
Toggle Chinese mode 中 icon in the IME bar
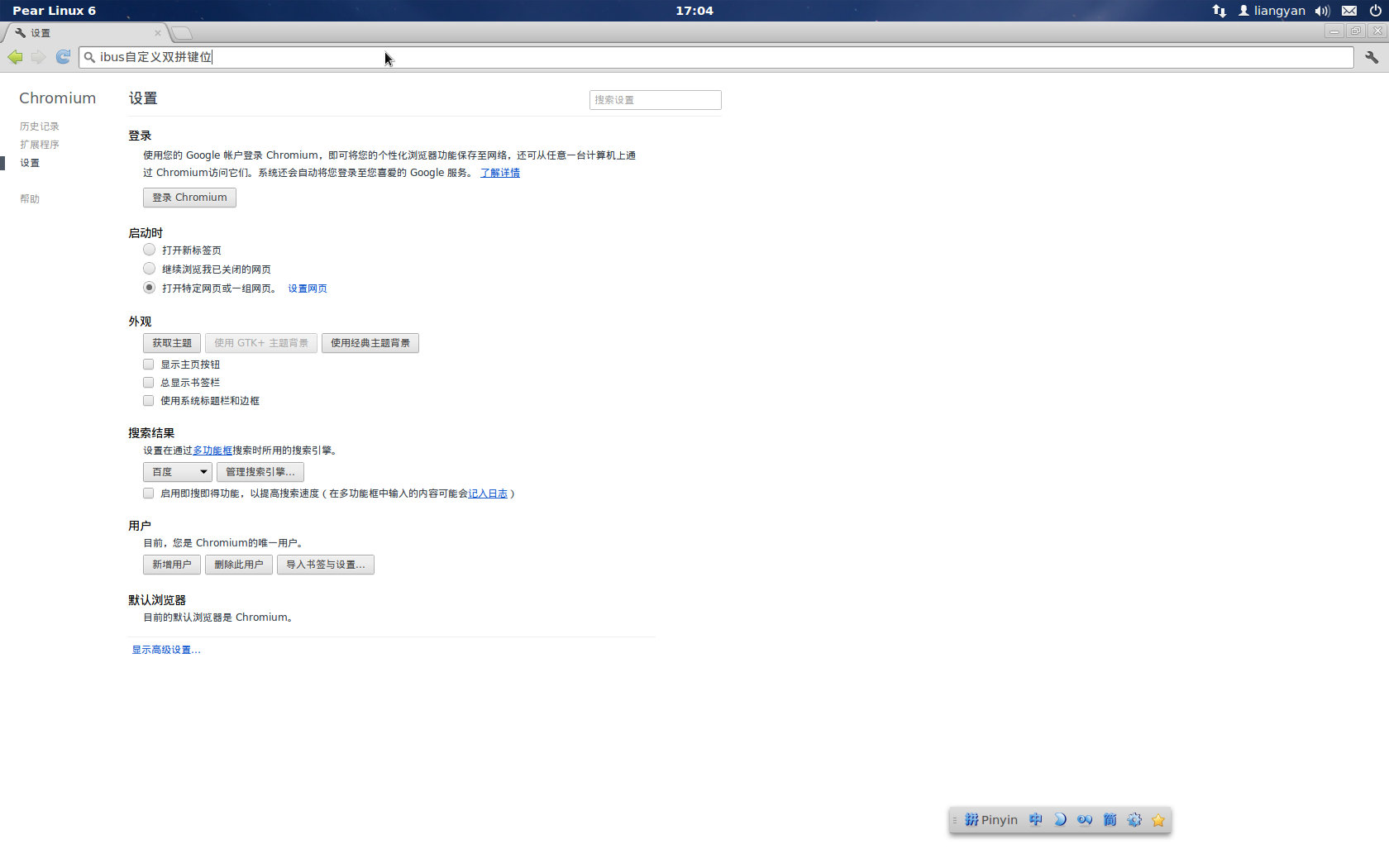coord(1036,820)
